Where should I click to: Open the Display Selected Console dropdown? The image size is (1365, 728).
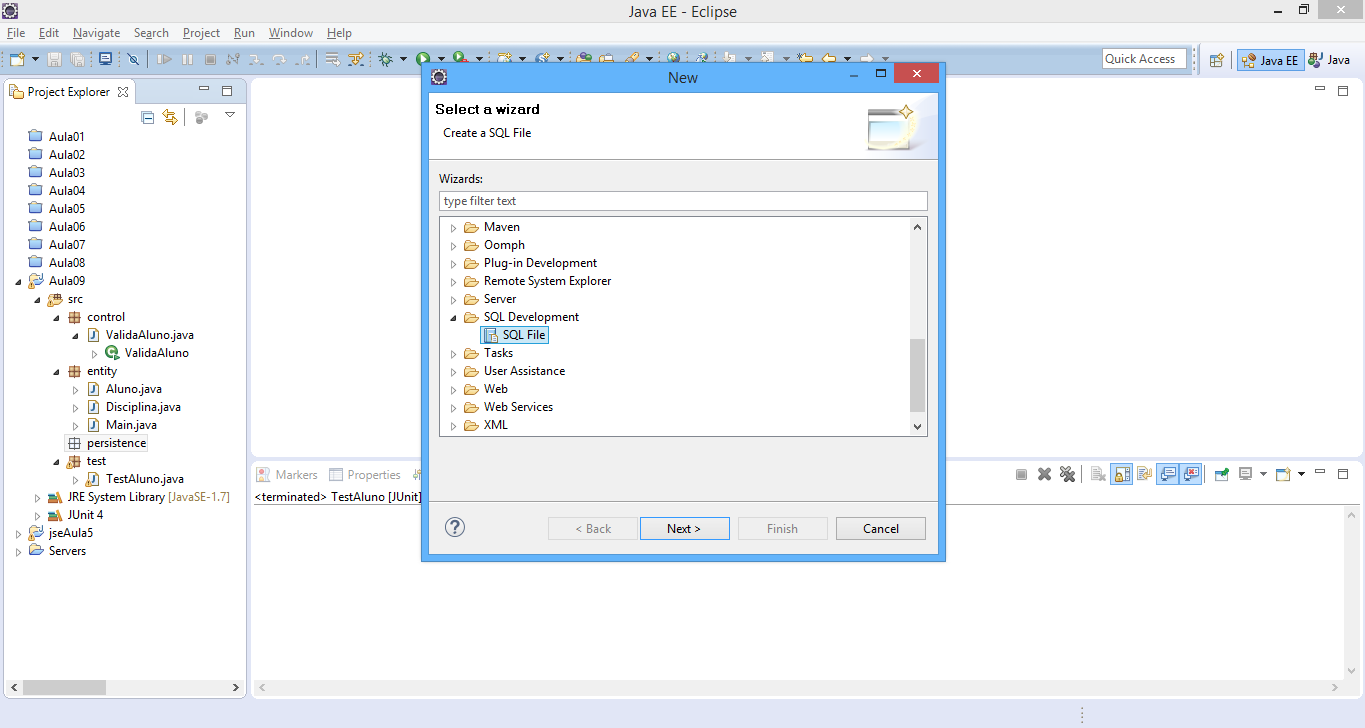pos(1263,474)
